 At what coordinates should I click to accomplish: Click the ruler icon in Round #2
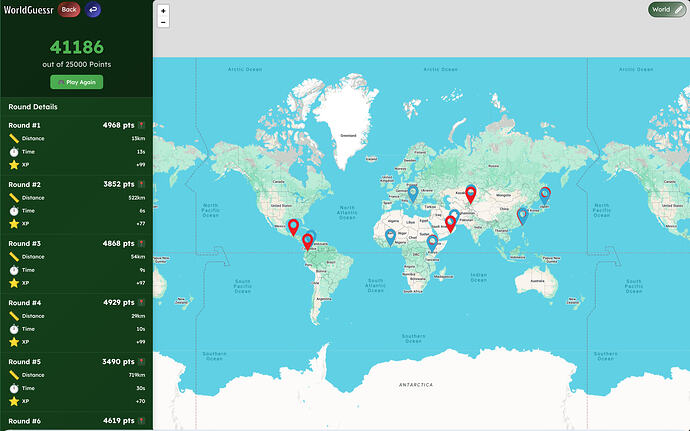pos(14,198)
